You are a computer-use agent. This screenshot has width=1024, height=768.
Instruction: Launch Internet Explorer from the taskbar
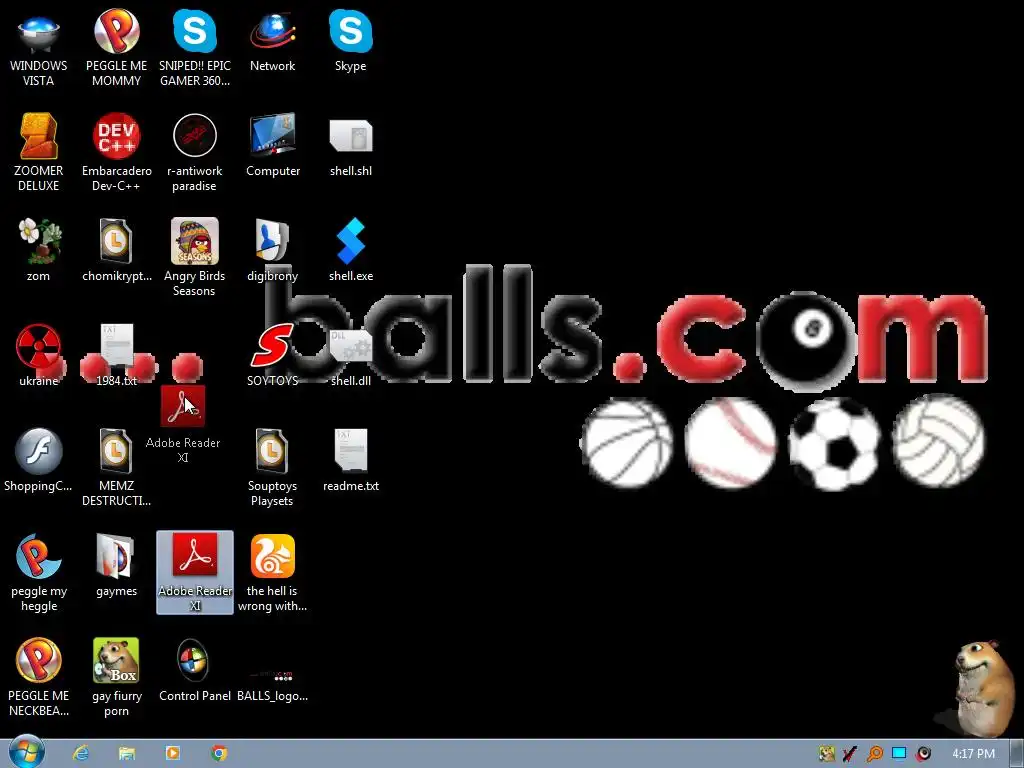(81, 753)
